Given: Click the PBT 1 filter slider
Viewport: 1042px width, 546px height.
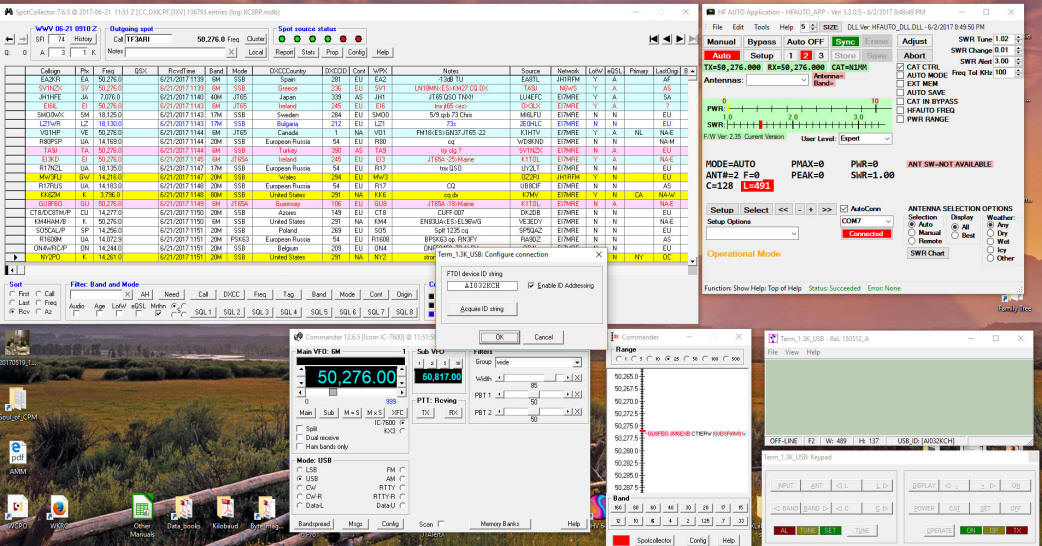Looking at the screenshot, I should pyautogui.click(x=535, y=395).
